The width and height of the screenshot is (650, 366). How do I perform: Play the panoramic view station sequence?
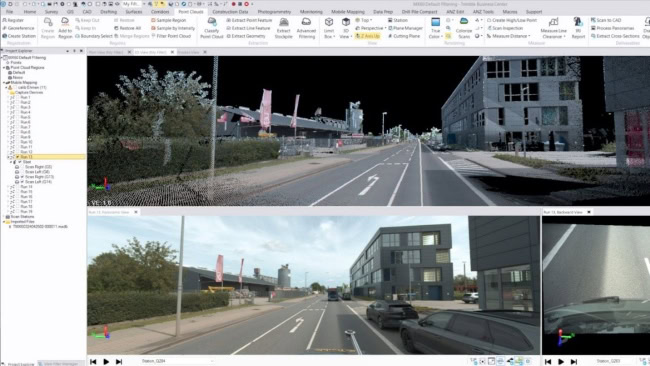pos(106,361)
